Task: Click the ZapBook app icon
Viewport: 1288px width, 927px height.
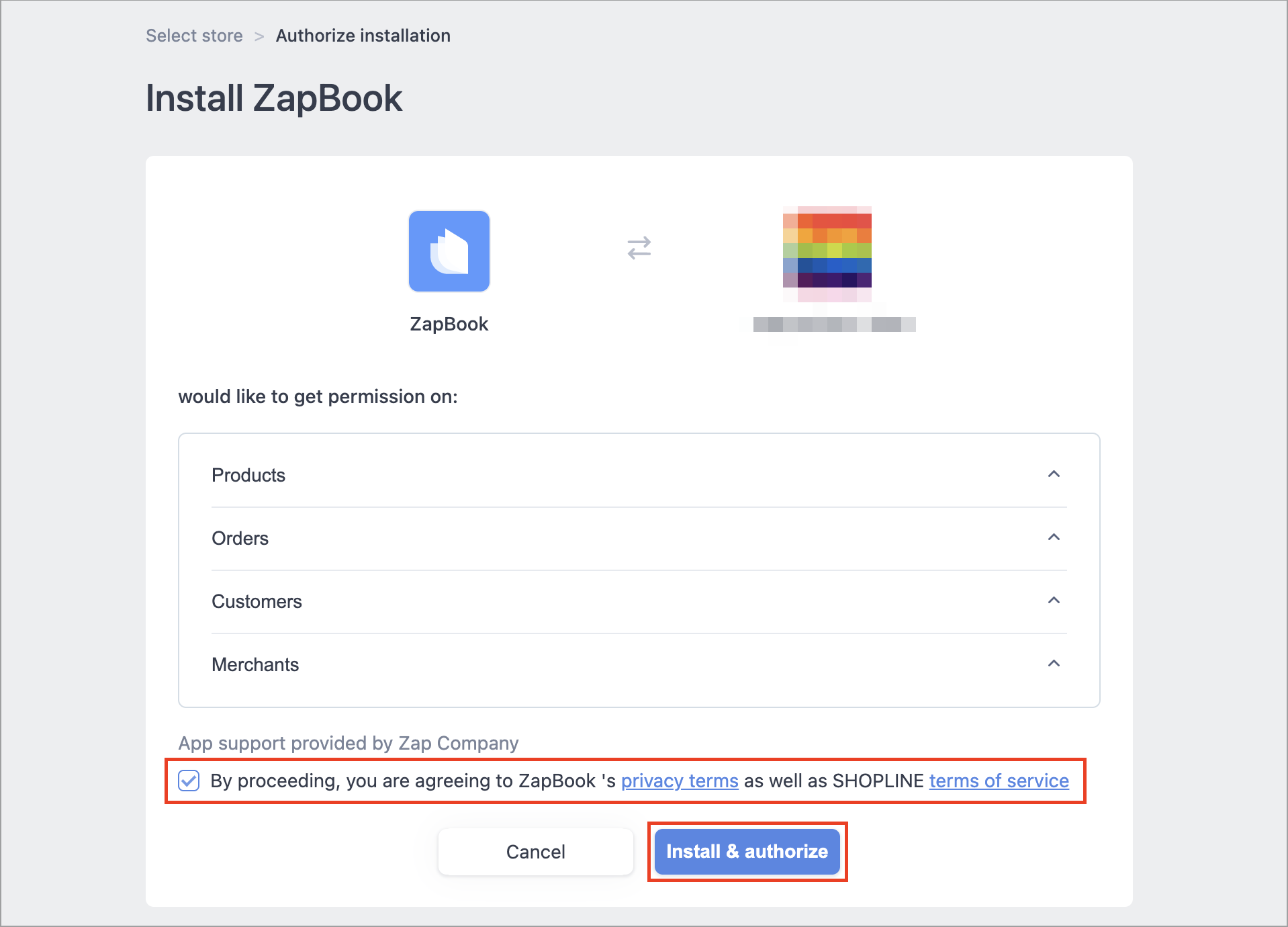Action: [x=449, y=251]
